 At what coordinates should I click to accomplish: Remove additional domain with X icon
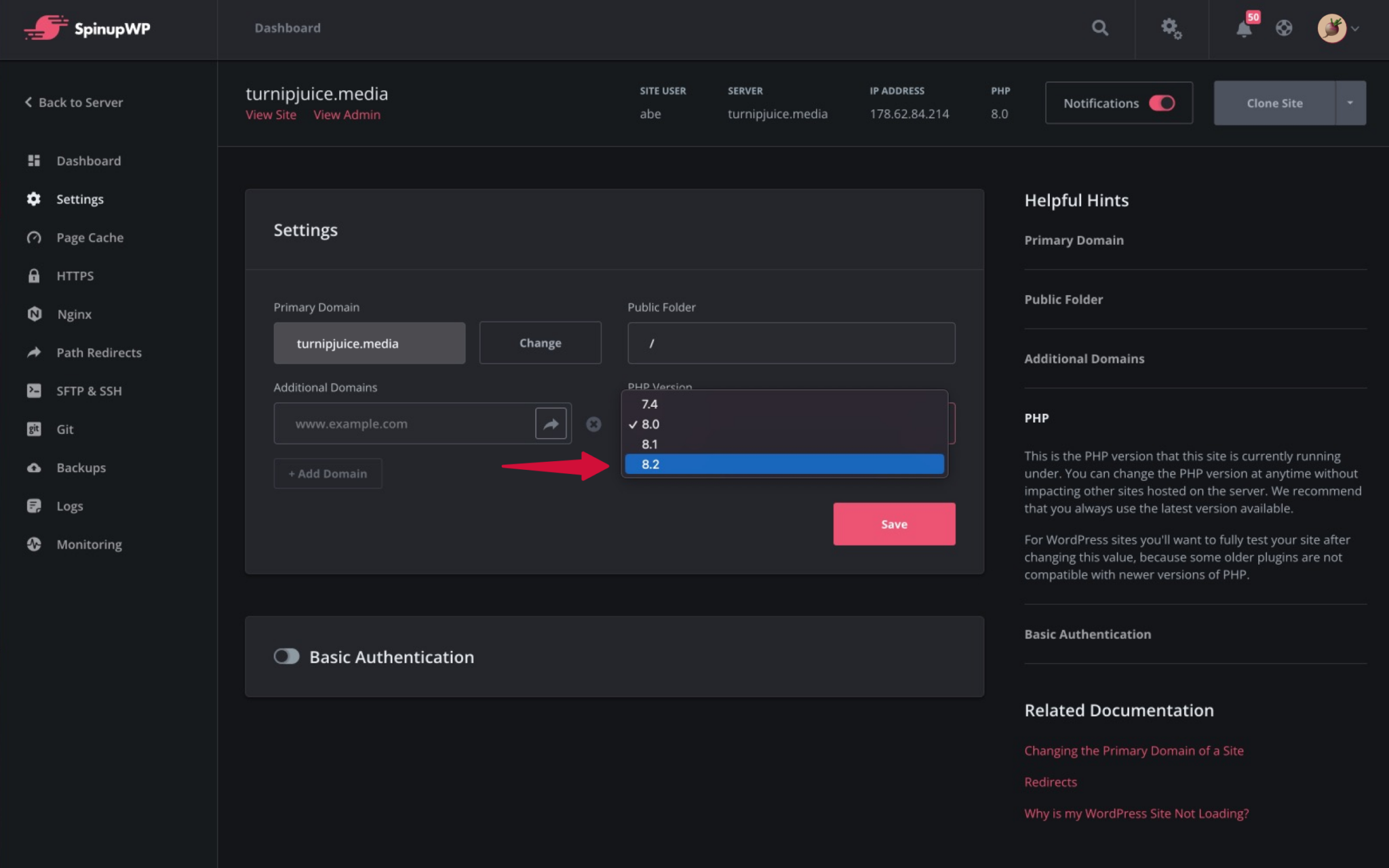pyautogui.click(x=593, y=424)
